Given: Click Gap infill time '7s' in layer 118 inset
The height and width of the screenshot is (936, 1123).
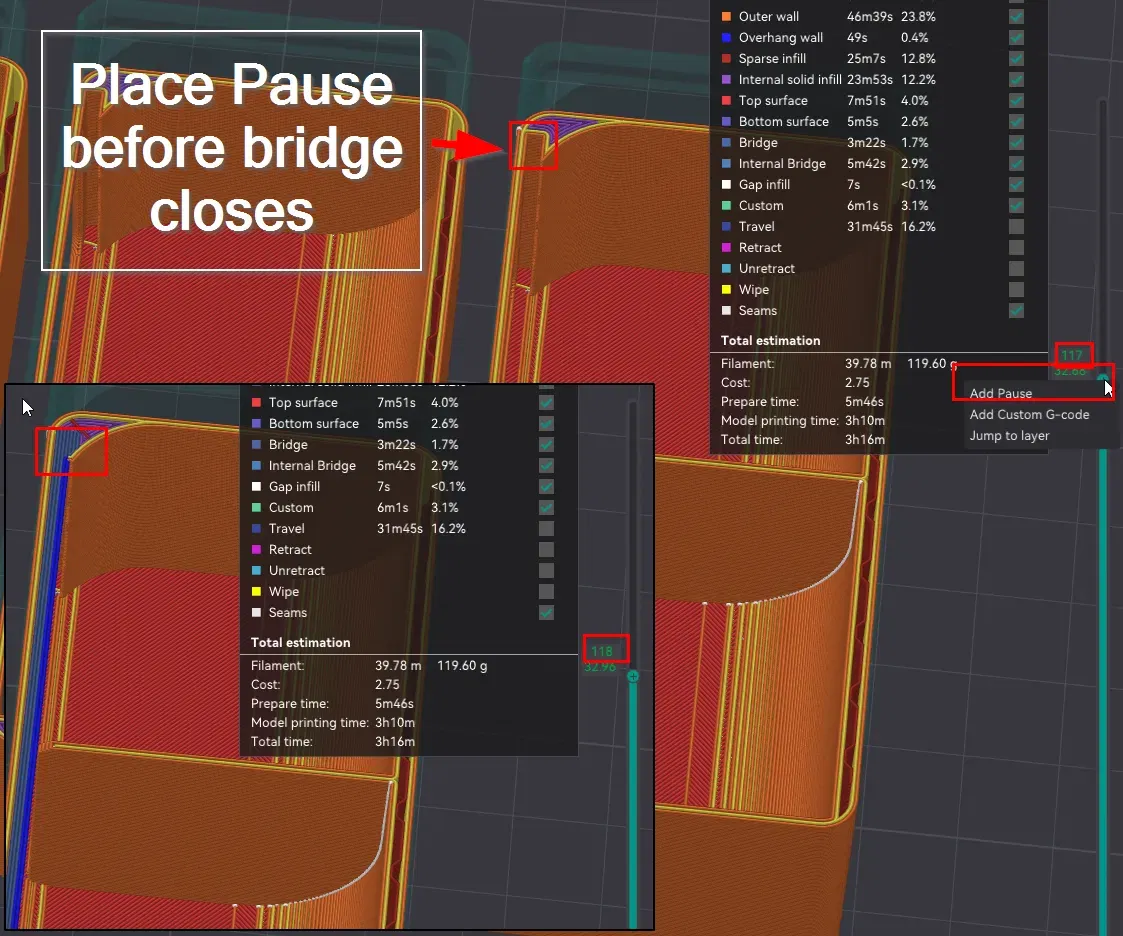Looking at the screenshot, I should (383, 486).
